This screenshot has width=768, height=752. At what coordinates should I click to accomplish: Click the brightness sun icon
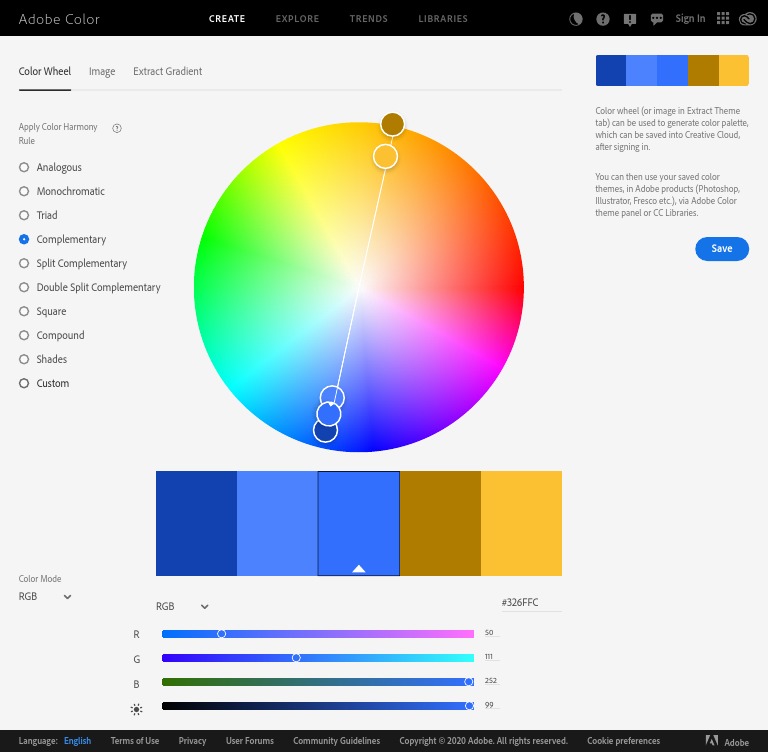(x=136, y=708)
